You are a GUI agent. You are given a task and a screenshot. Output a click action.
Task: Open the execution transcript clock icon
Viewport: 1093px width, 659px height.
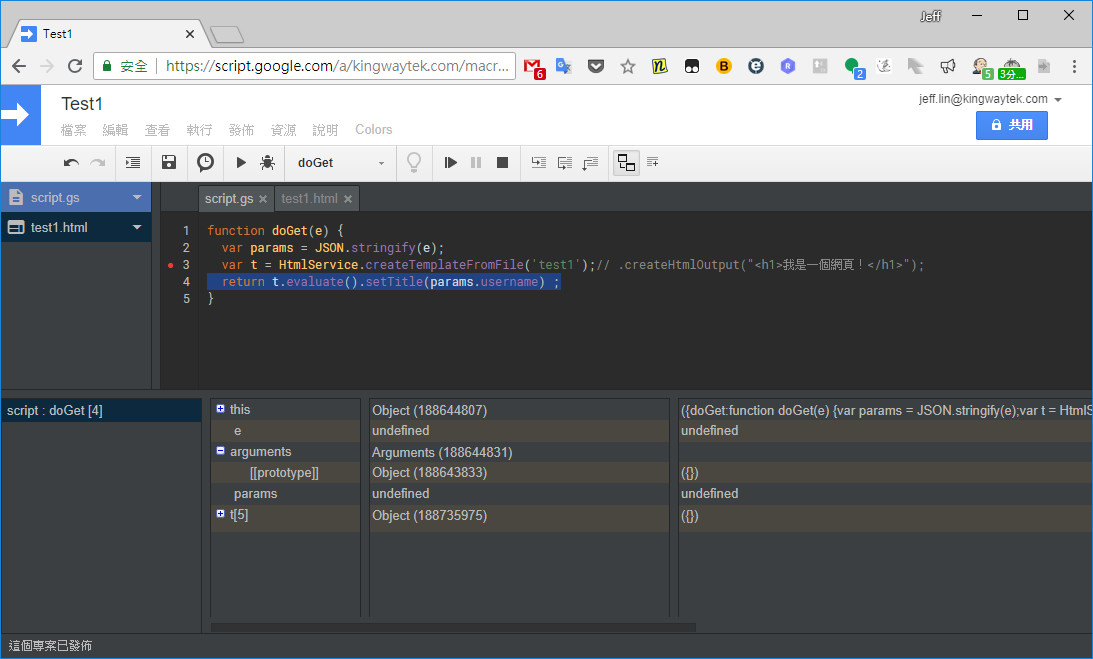tap(205, 162)
